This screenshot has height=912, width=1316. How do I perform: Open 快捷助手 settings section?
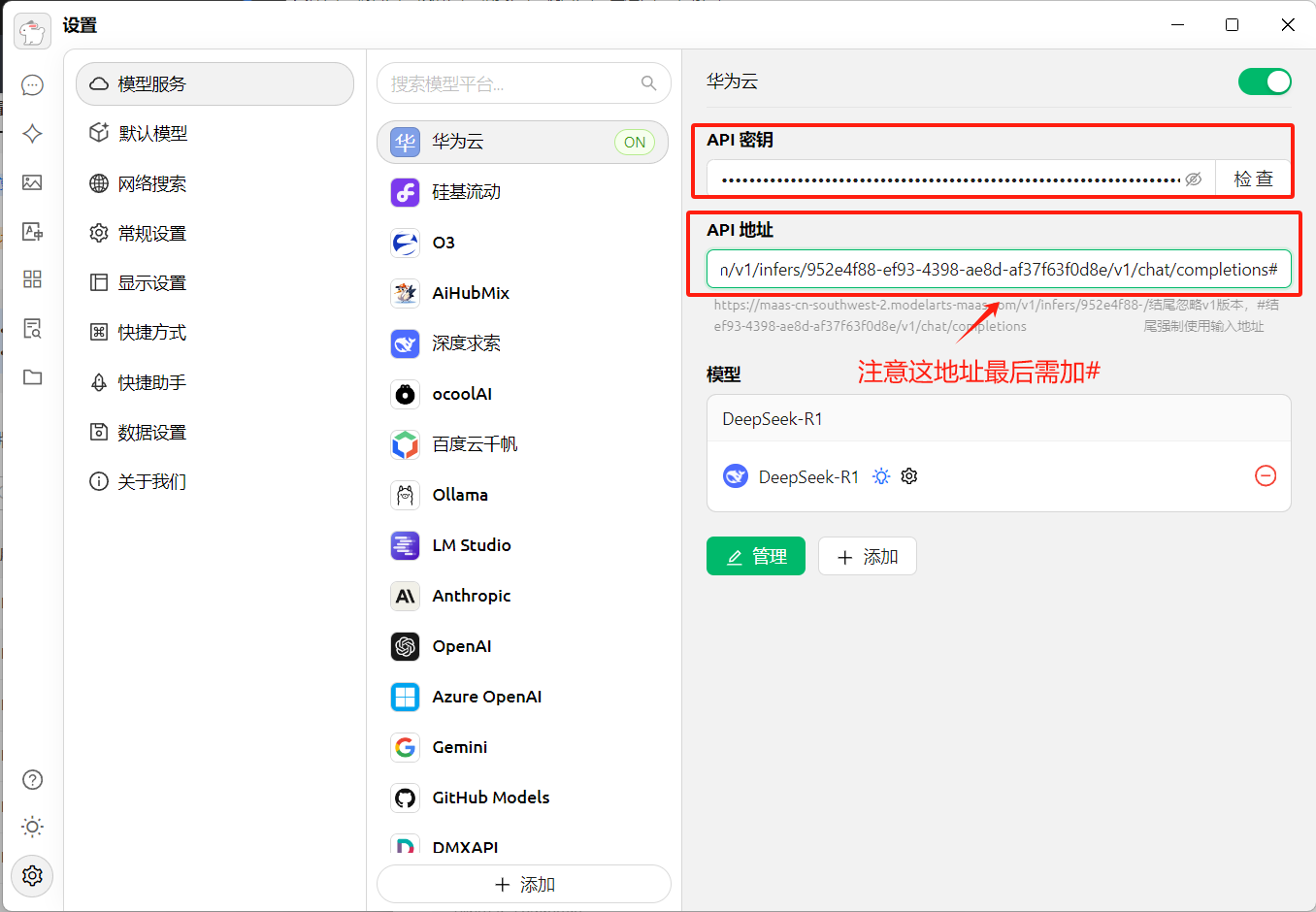(x=214, y=382)
